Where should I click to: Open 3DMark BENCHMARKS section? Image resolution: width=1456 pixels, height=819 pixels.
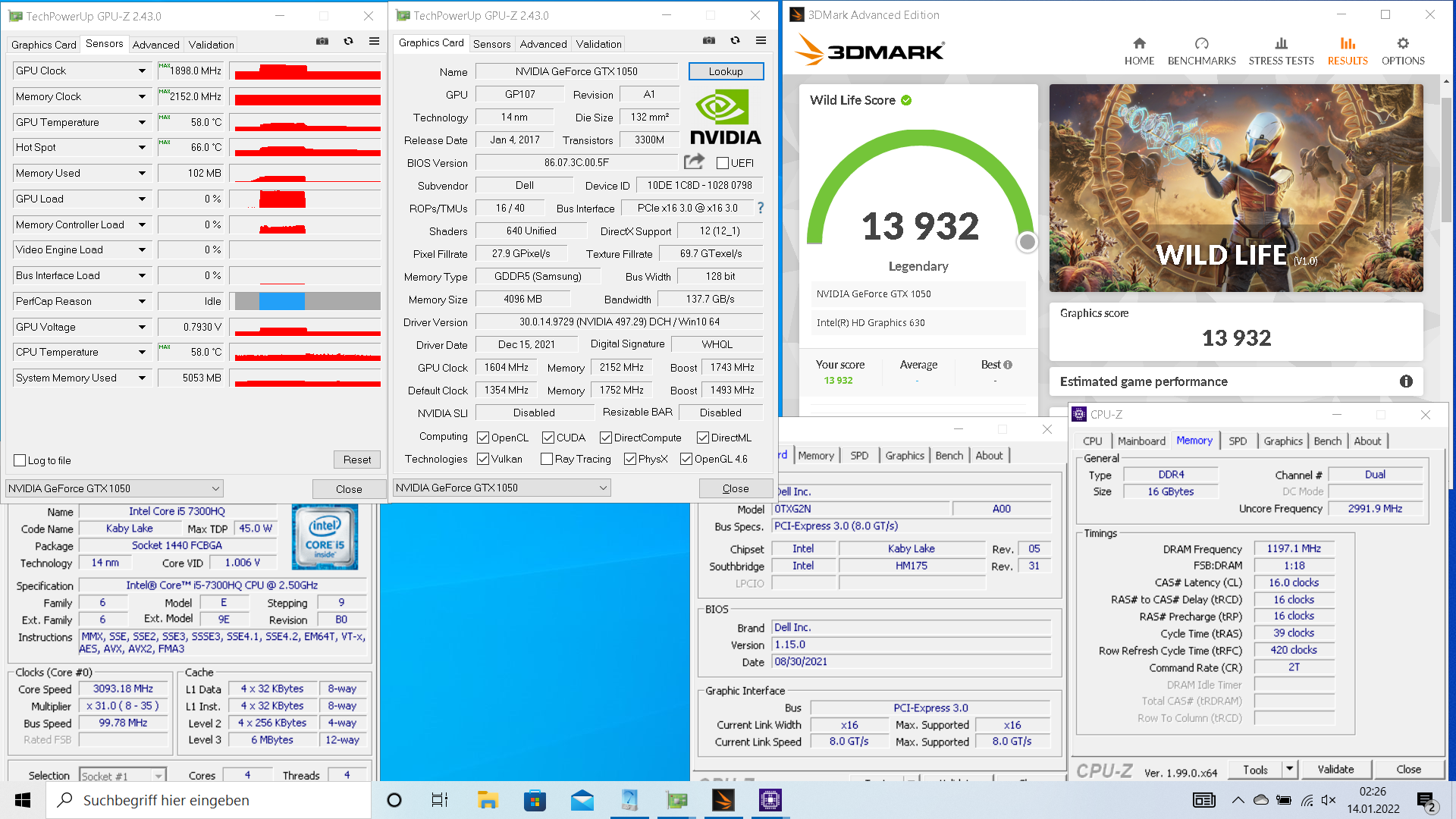pos(1201,52)
